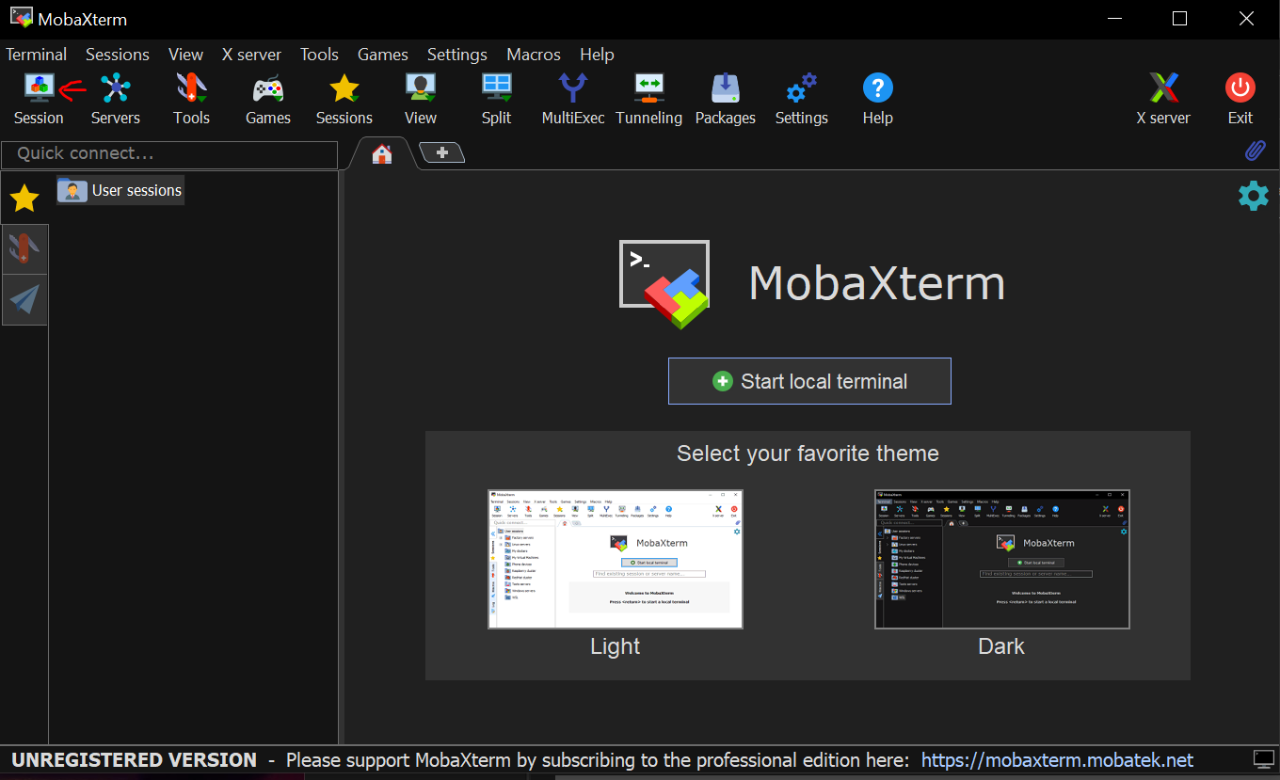Expand the User sessions tree
Screen dimensions: 1280x780
point(119,190)
